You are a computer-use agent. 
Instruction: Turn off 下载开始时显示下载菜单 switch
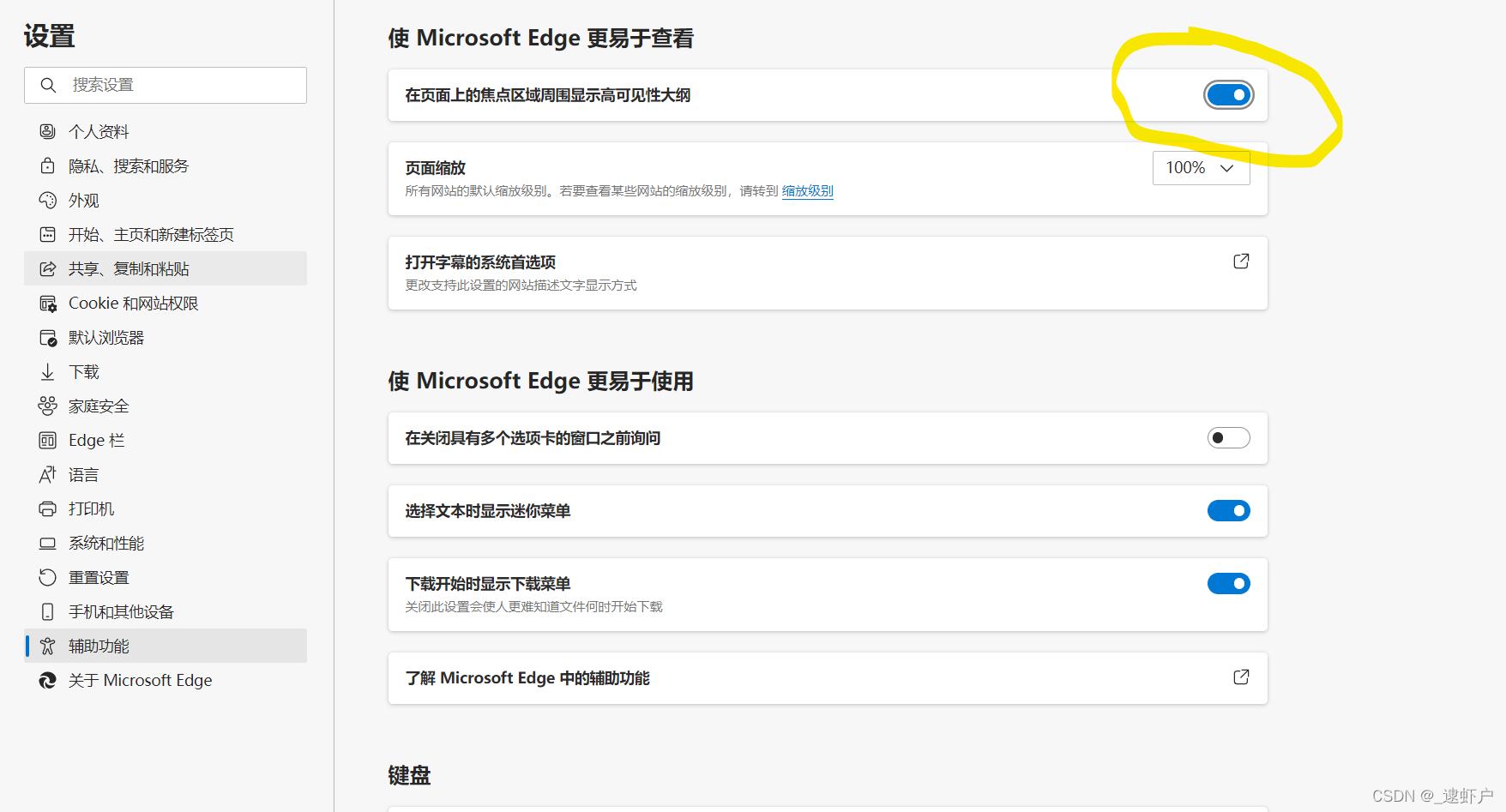[1229, 584]
